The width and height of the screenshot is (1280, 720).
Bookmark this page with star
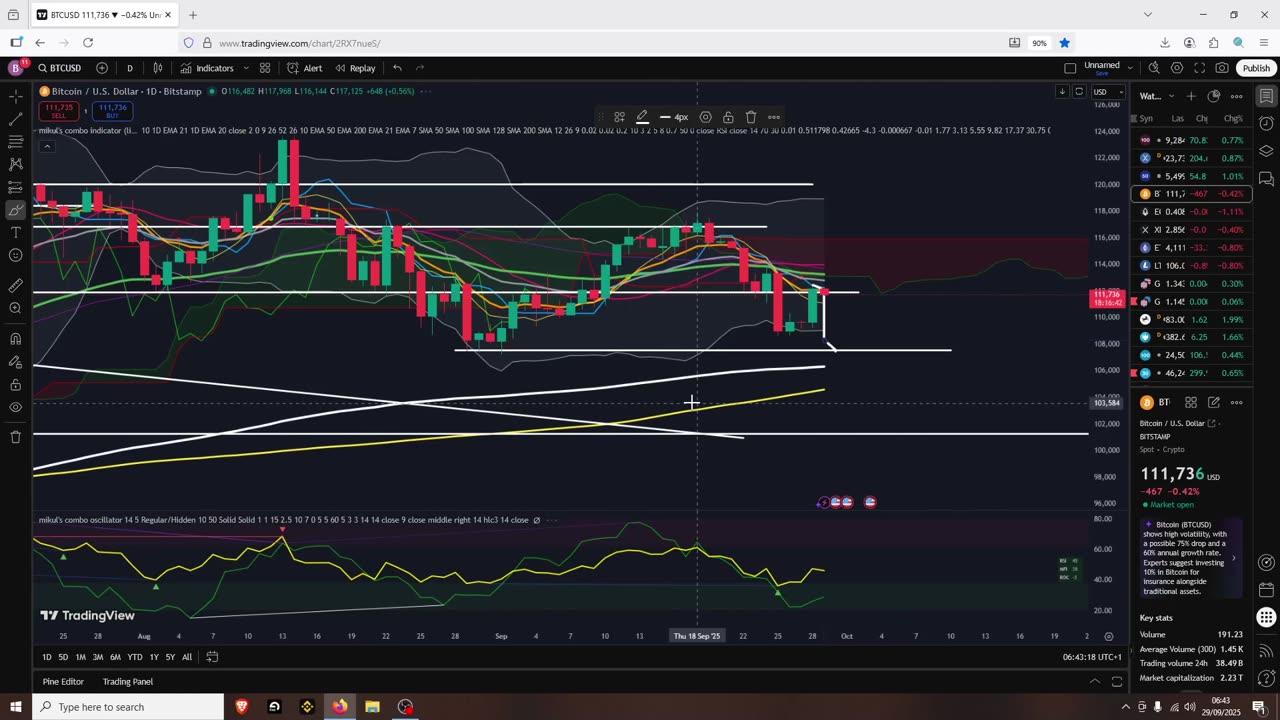(x=1065, y=43)
